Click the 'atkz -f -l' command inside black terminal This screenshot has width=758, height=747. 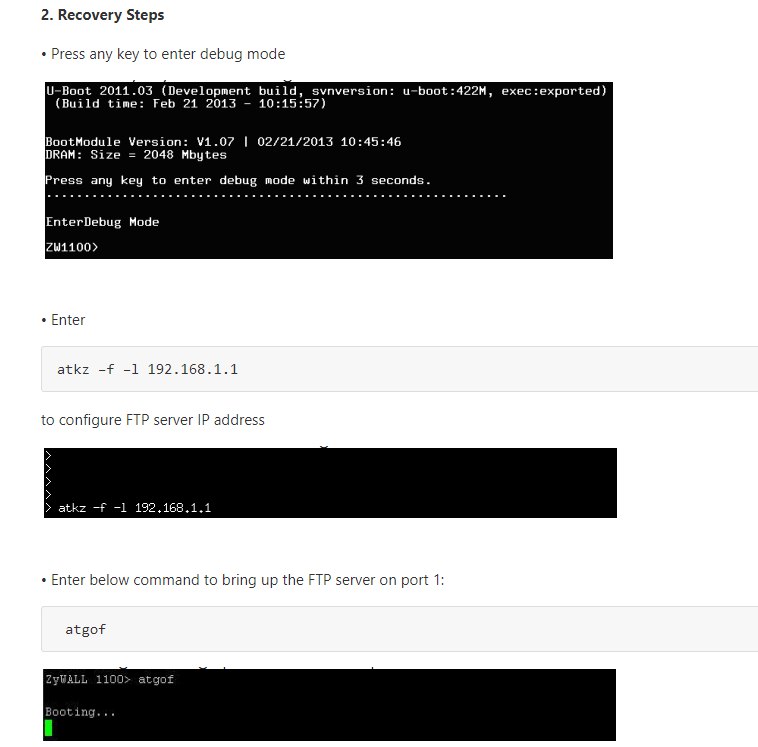point(92,508)
